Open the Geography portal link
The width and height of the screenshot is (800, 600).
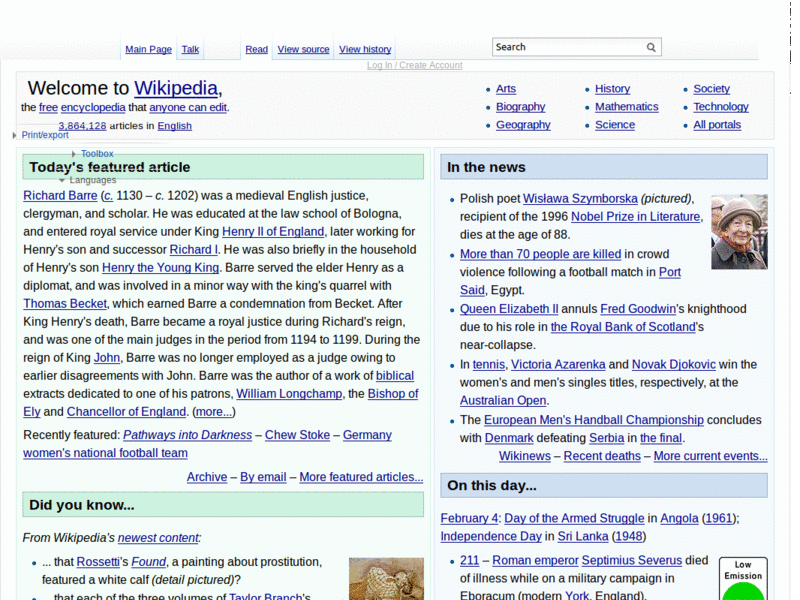point(523,125)
